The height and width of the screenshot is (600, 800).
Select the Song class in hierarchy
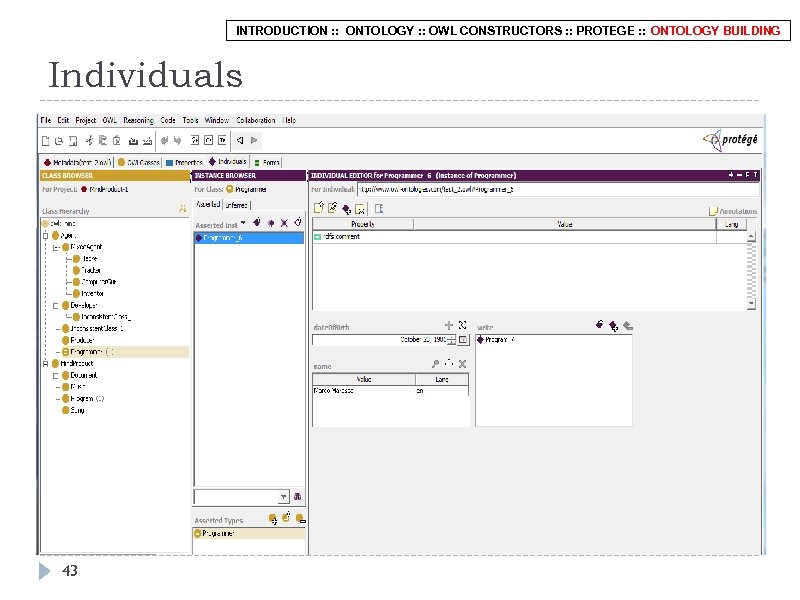coord(73,410)
